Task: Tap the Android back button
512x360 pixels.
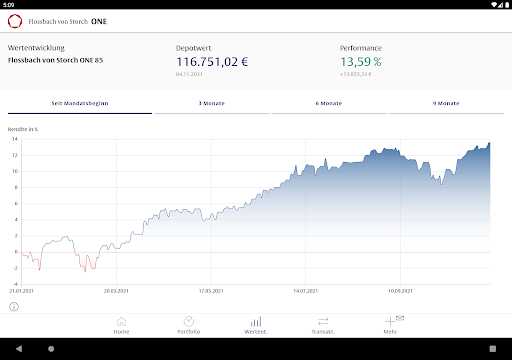Action: click(x=19, y=349)
